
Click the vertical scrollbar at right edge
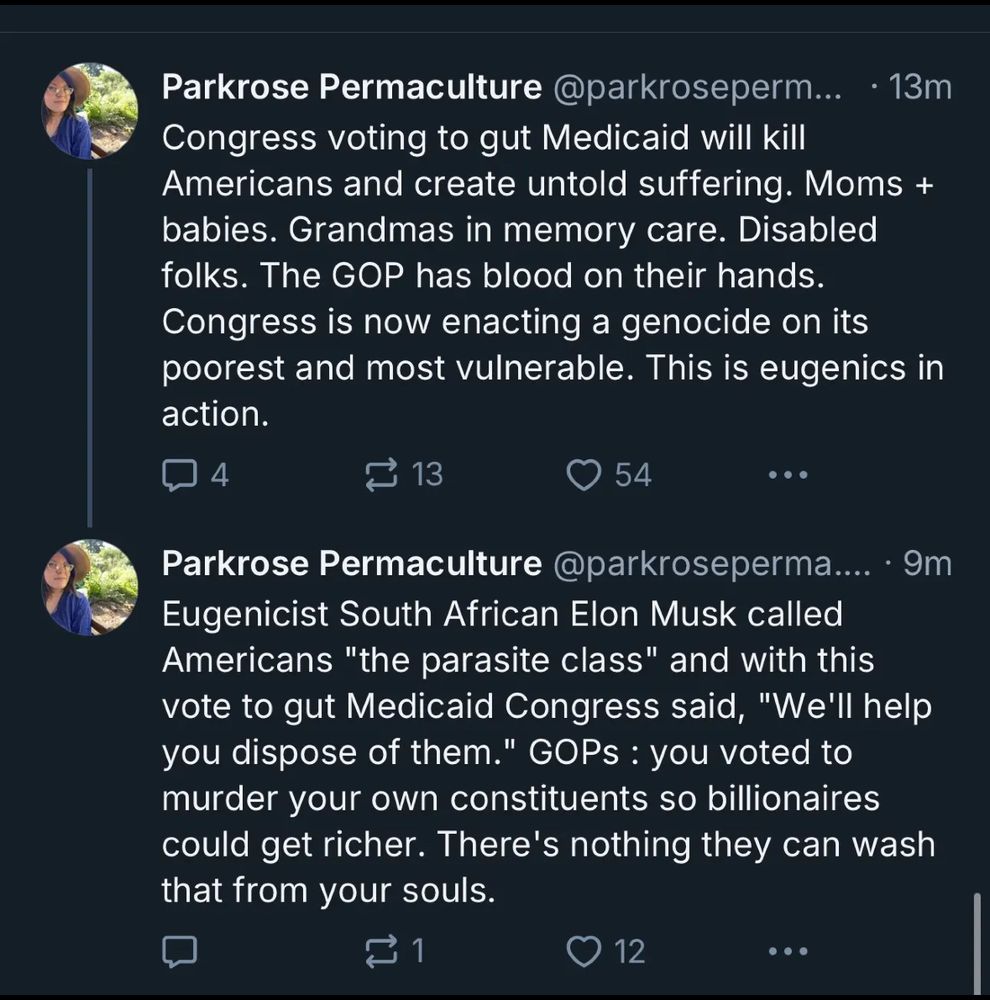978,943
